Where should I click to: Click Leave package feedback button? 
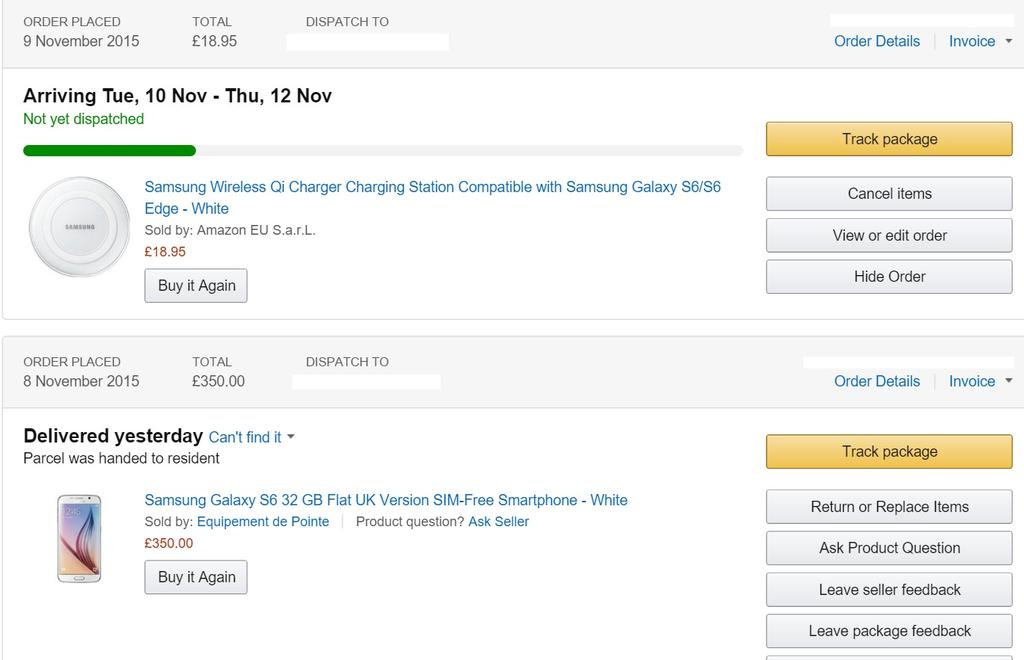pyautogui.click(x=889, y=631)
